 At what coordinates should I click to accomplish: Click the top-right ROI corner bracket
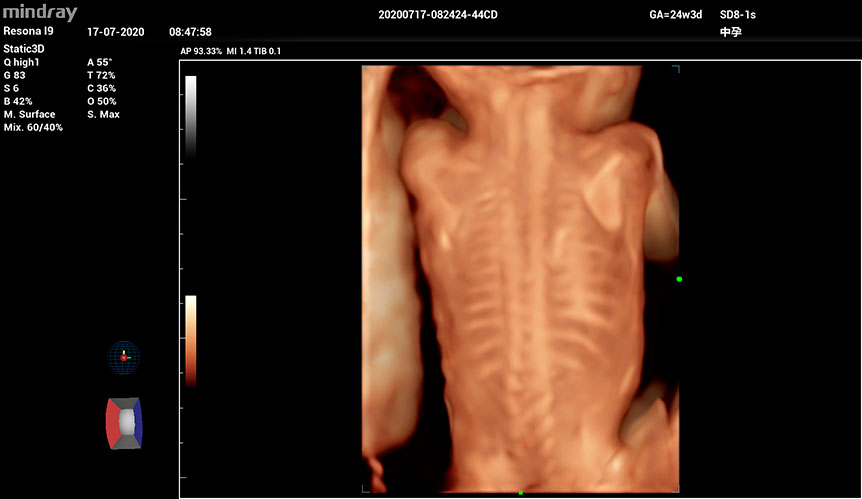676,70
